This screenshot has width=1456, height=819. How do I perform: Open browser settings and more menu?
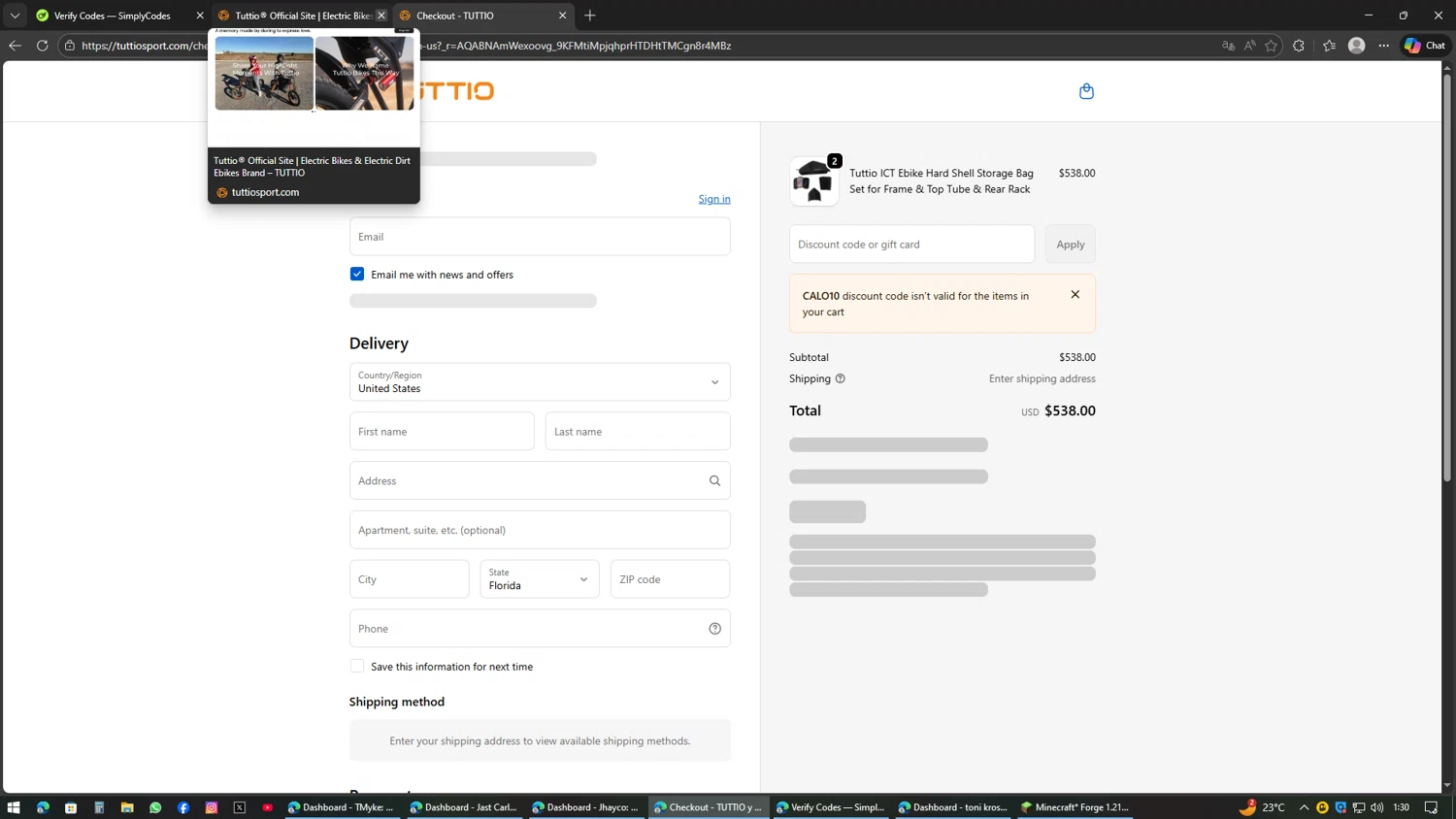point(1384,46)
